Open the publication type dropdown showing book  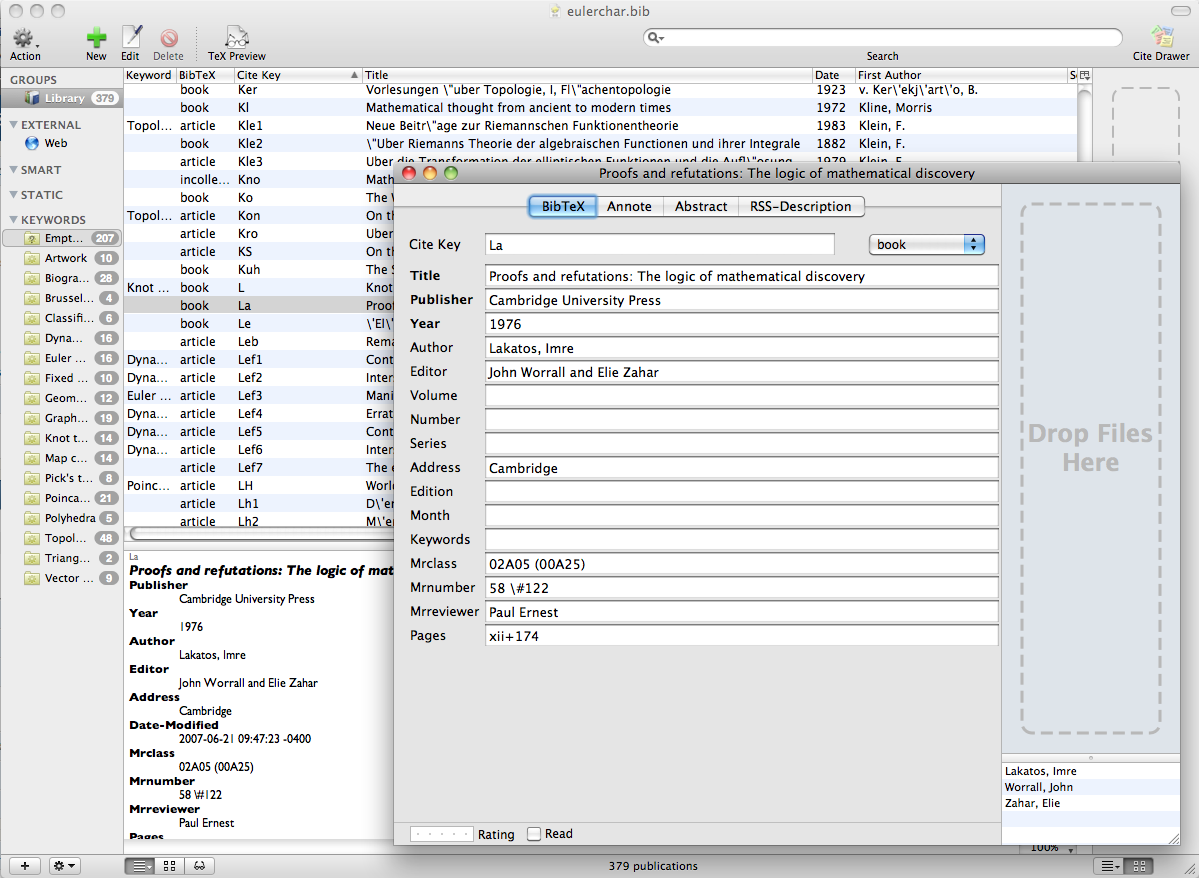(927, 244)
